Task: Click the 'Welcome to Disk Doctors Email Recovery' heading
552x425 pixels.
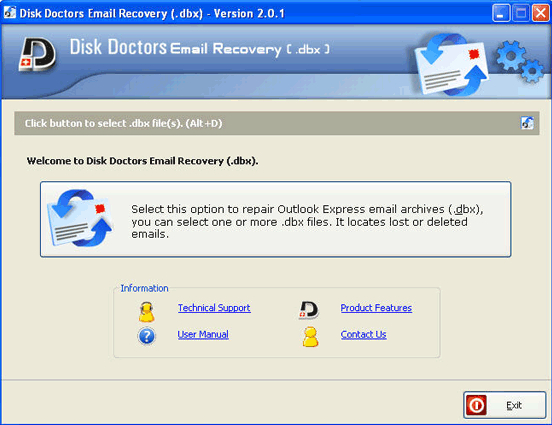Action: coord(143,161)
